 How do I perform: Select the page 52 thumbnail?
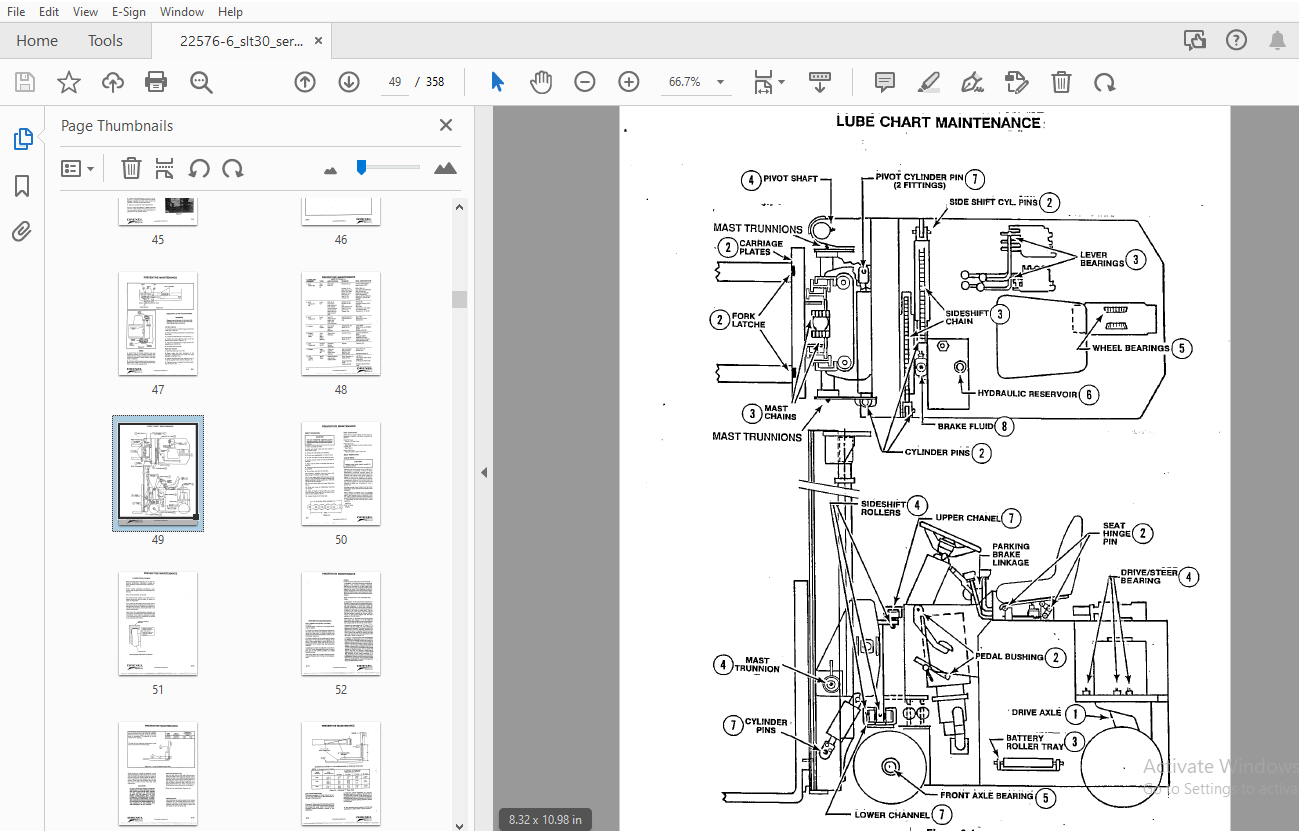[341, 624]
